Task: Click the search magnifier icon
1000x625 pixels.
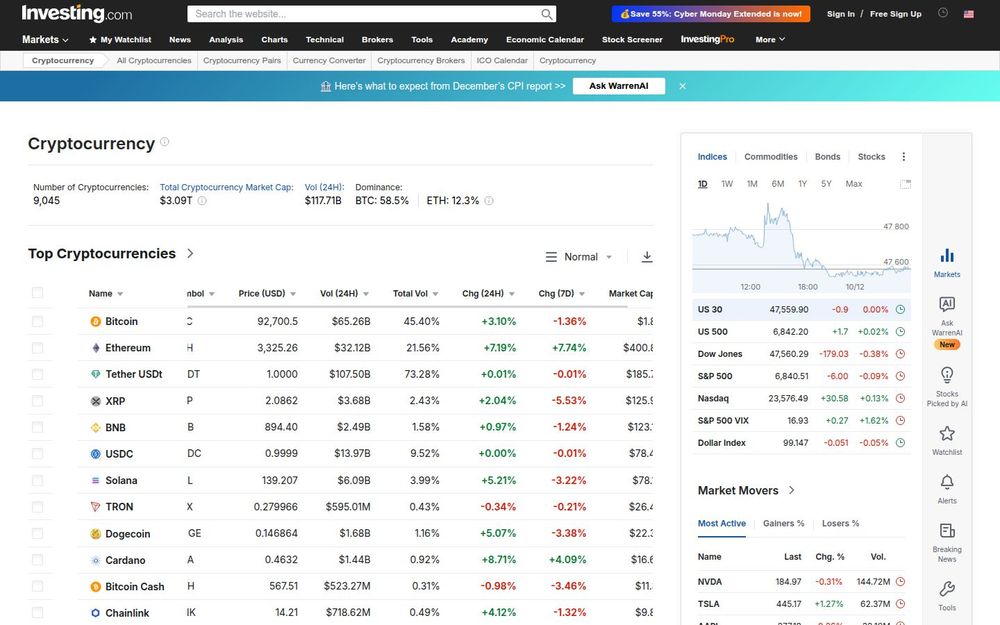Action: click(547, 14)
